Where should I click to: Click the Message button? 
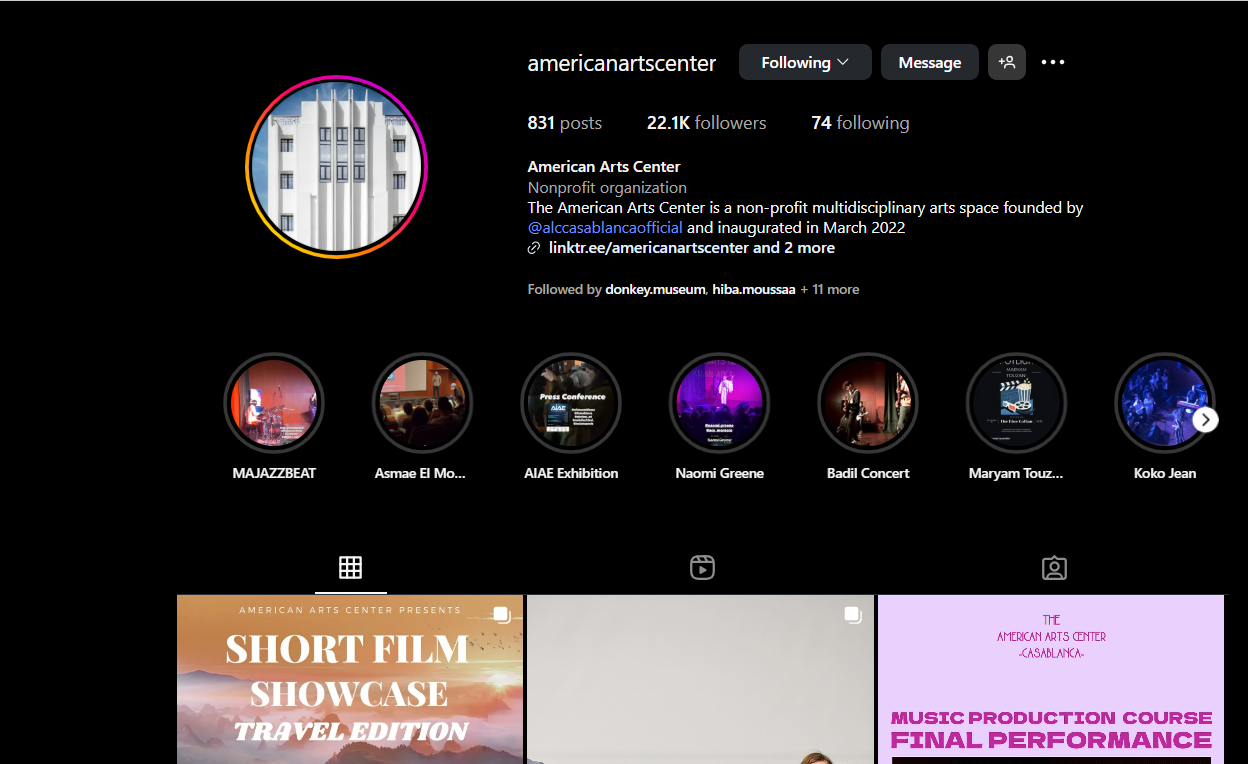929,62
